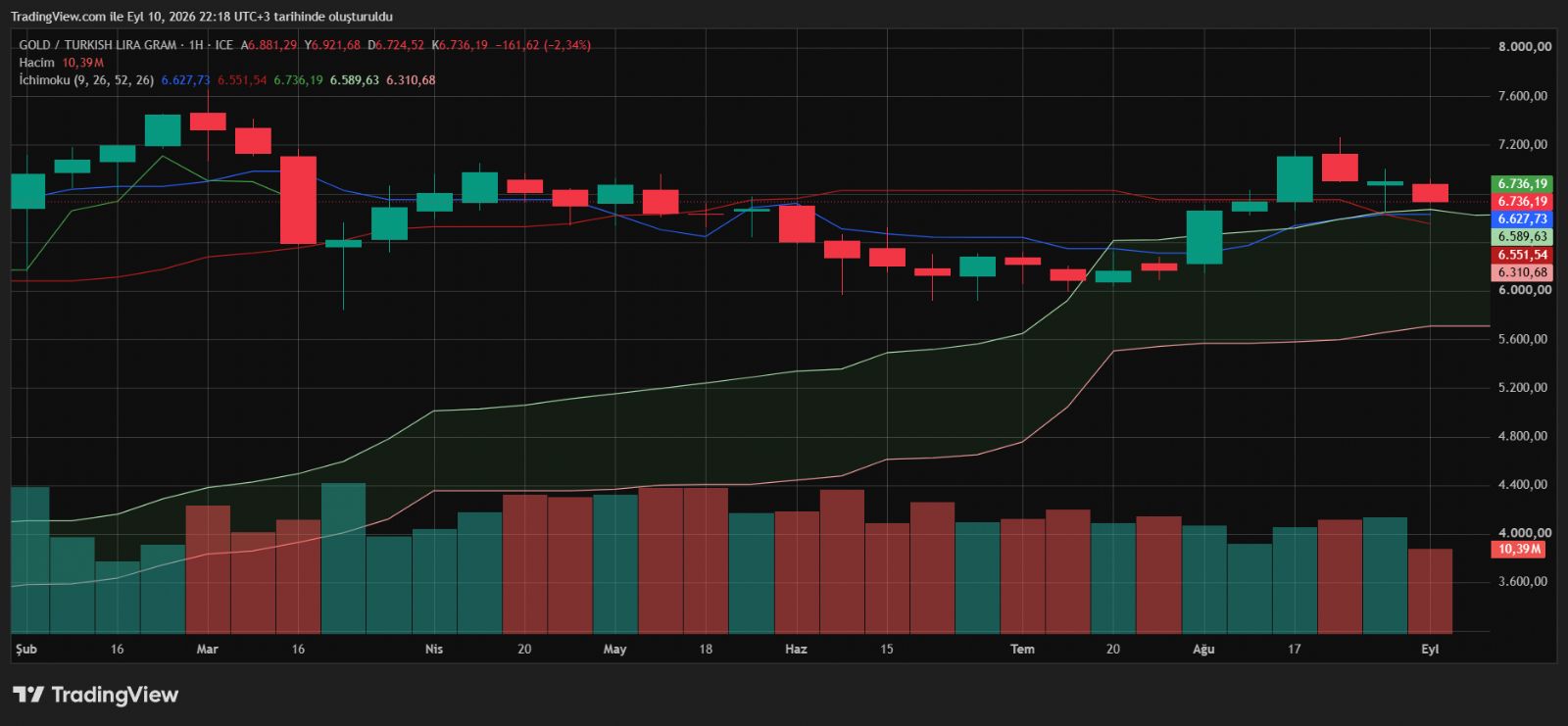This screenshot has width=1568, height=726.
Task: Click the GOLD / TURKISH LIRA GRAM symbol title
Action: 98,45
